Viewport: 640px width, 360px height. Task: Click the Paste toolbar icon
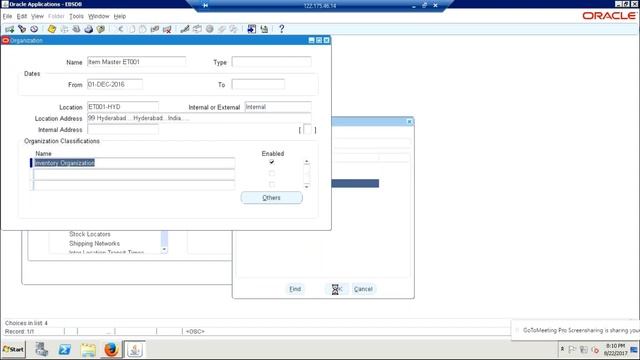click(142, 29)
